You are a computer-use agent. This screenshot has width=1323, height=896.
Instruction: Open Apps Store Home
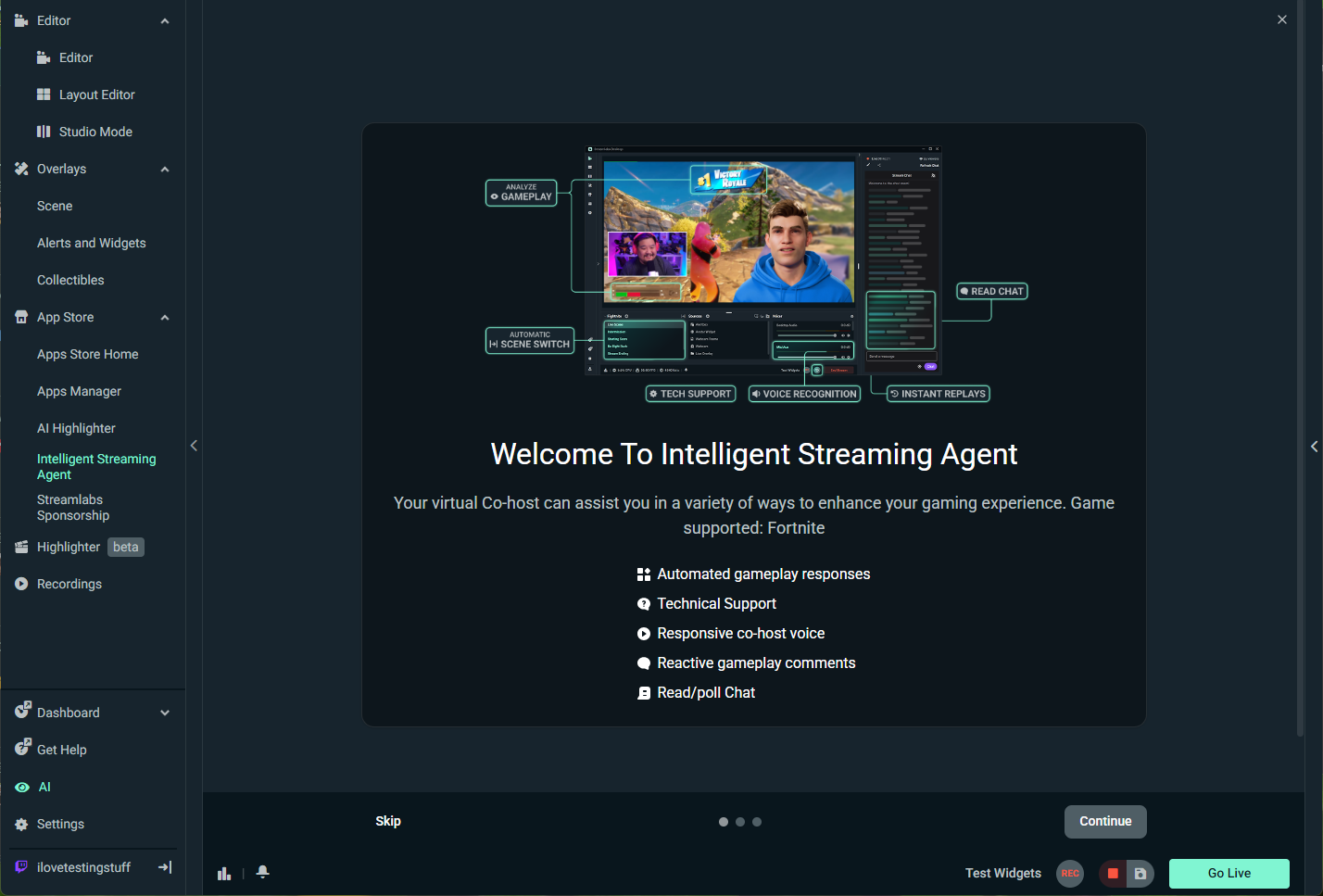pos(87,353)
